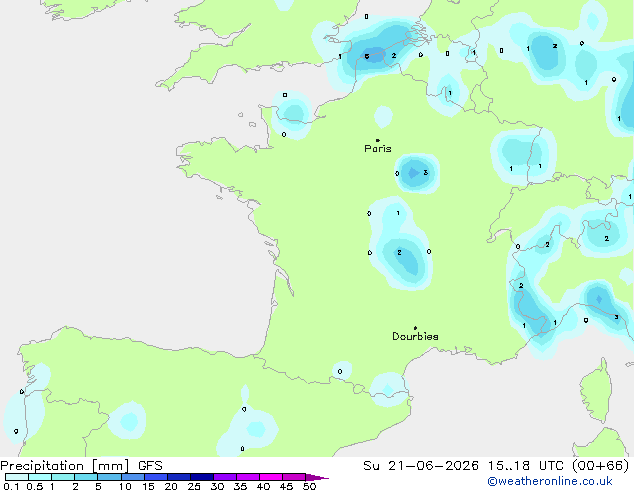Click the 40–45 mm magenta legend swatch
The width and height of the screenshot is (634, 490).
click(x=271, y=477)
